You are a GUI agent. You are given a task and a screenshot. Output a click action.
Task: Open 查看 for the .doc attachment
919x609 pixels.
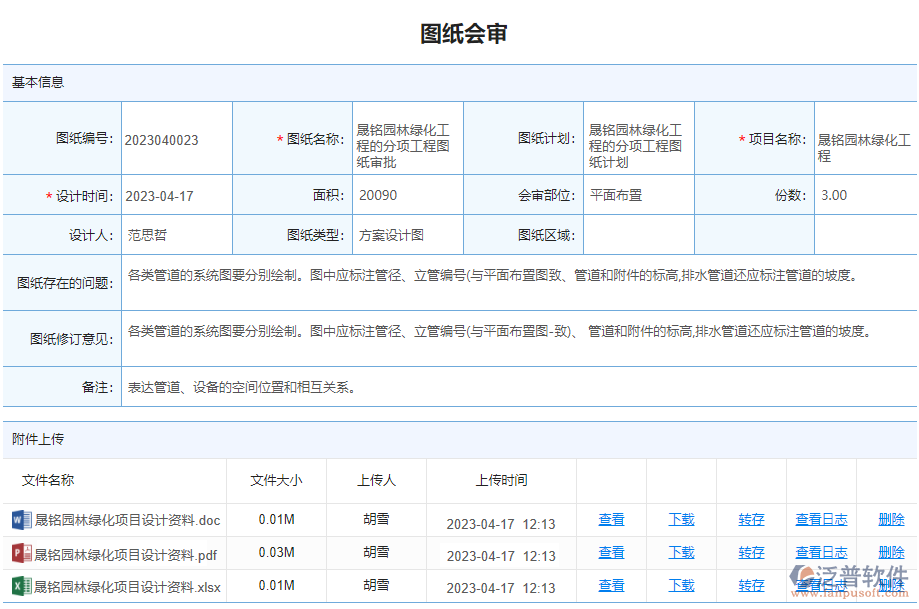[610, 519]
